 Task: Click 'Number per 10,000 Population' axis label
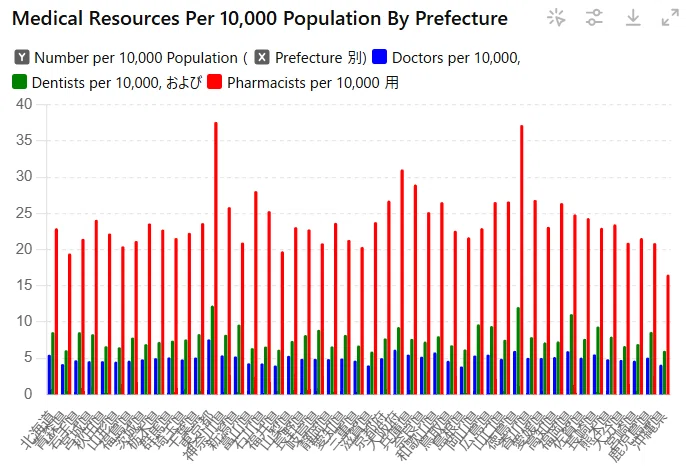(136, 58)
